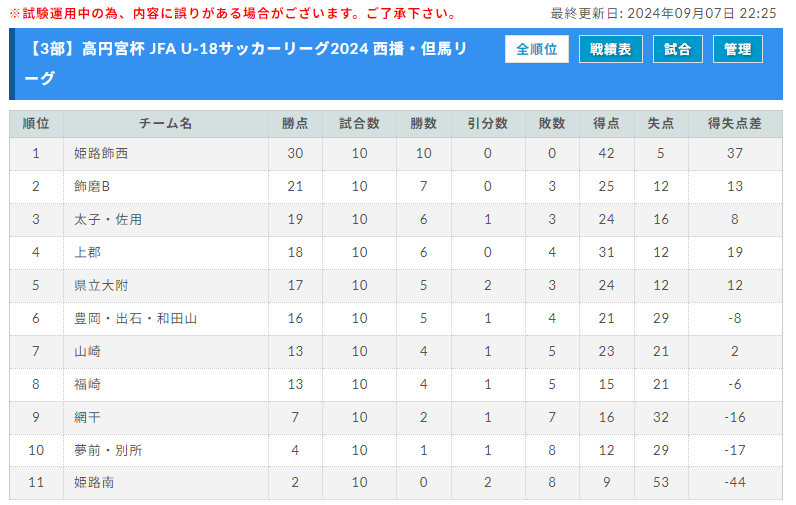
Task: Click team 網干 in standings
Action: [87, 417]
